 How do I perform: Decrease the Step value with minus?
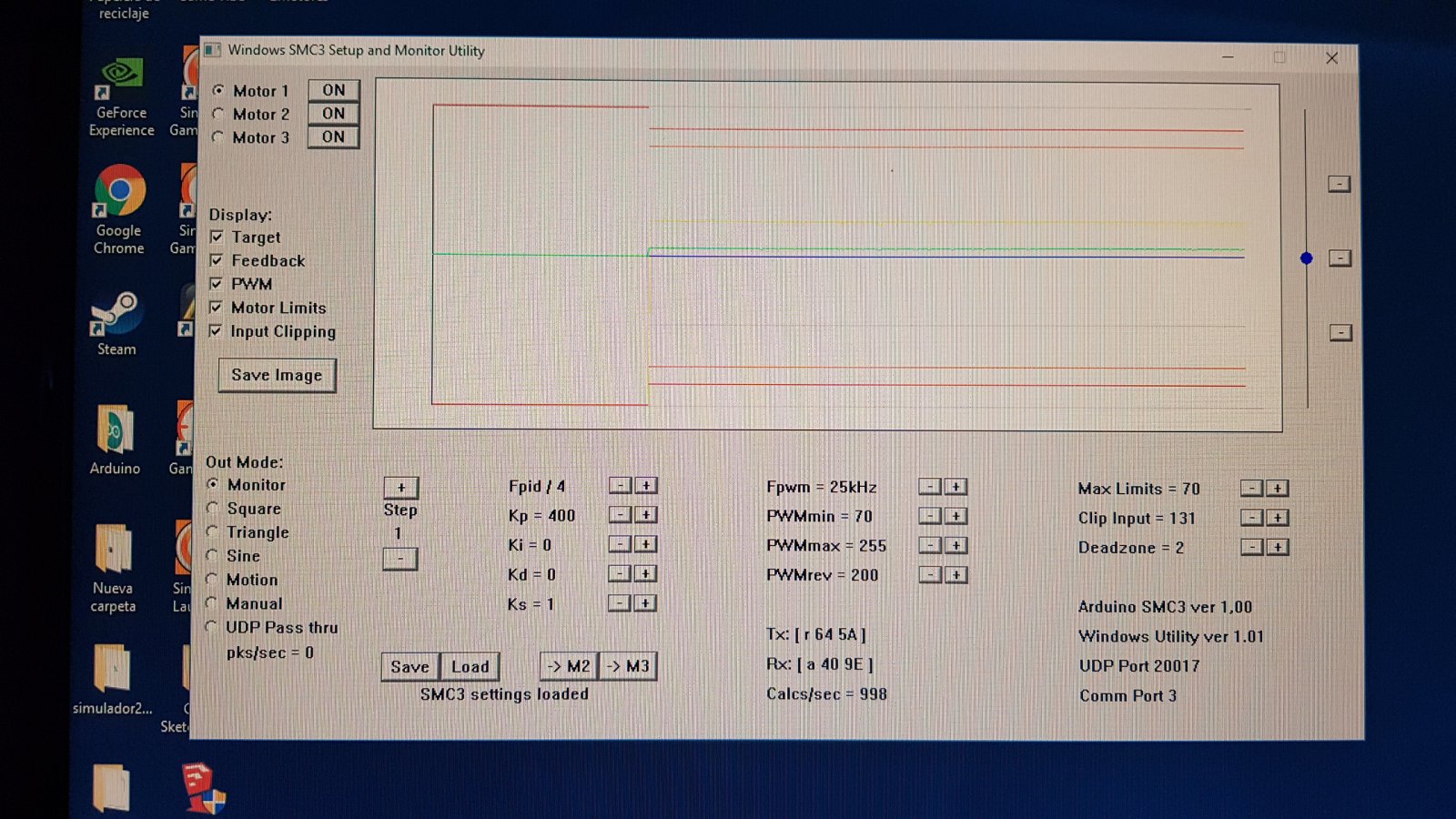click(399, 558)
